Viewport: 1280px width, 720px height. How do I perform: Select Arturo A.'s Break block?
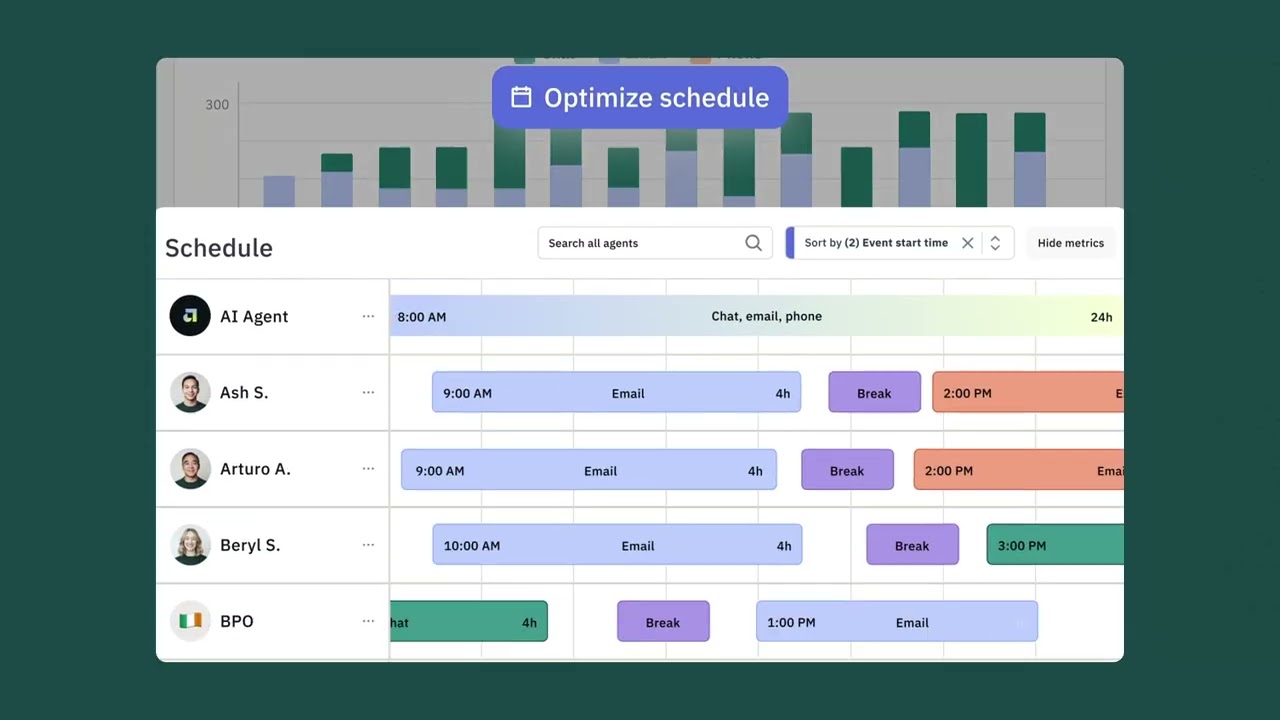click(x=847, y=470)
